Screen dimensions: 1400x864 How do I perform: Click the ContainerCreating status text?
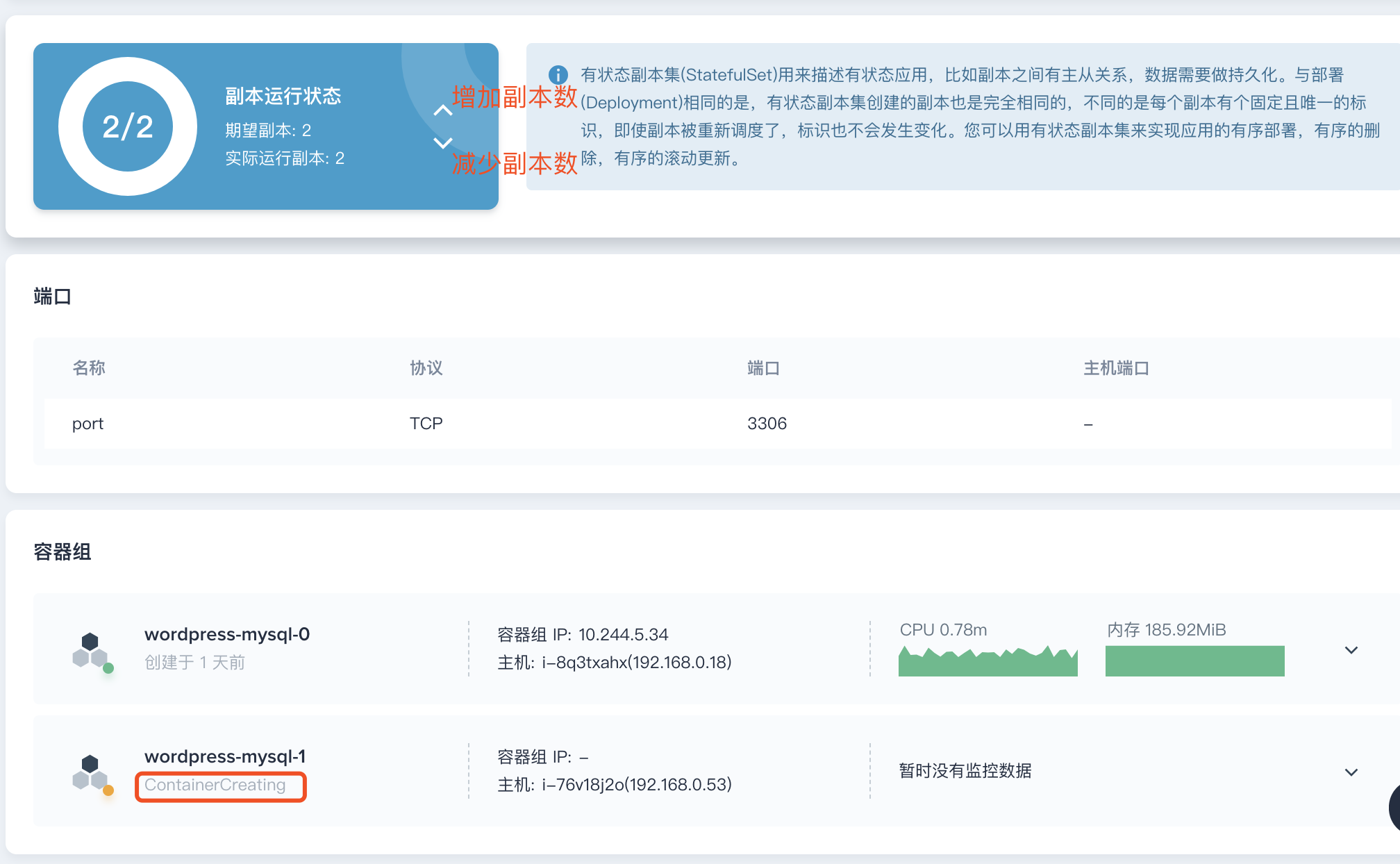pyautogui.click(x=215, y=785)
